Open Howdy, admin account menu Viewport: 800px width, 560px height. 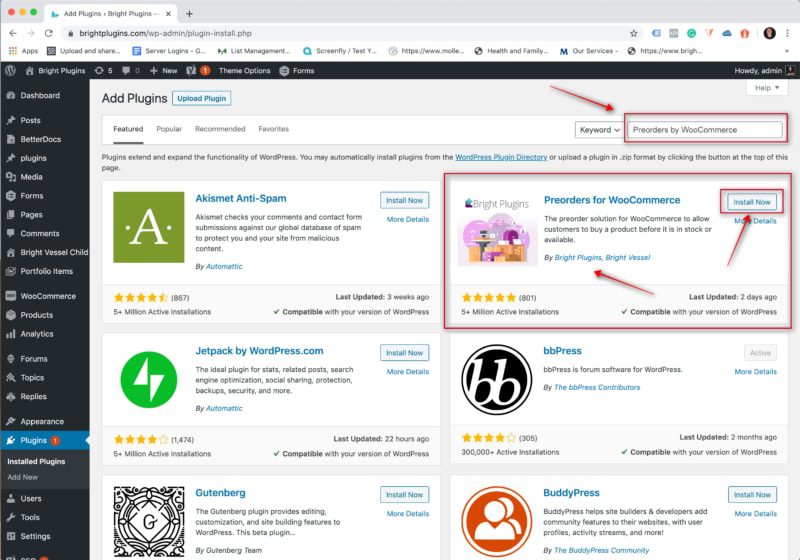tap(764, 71)
